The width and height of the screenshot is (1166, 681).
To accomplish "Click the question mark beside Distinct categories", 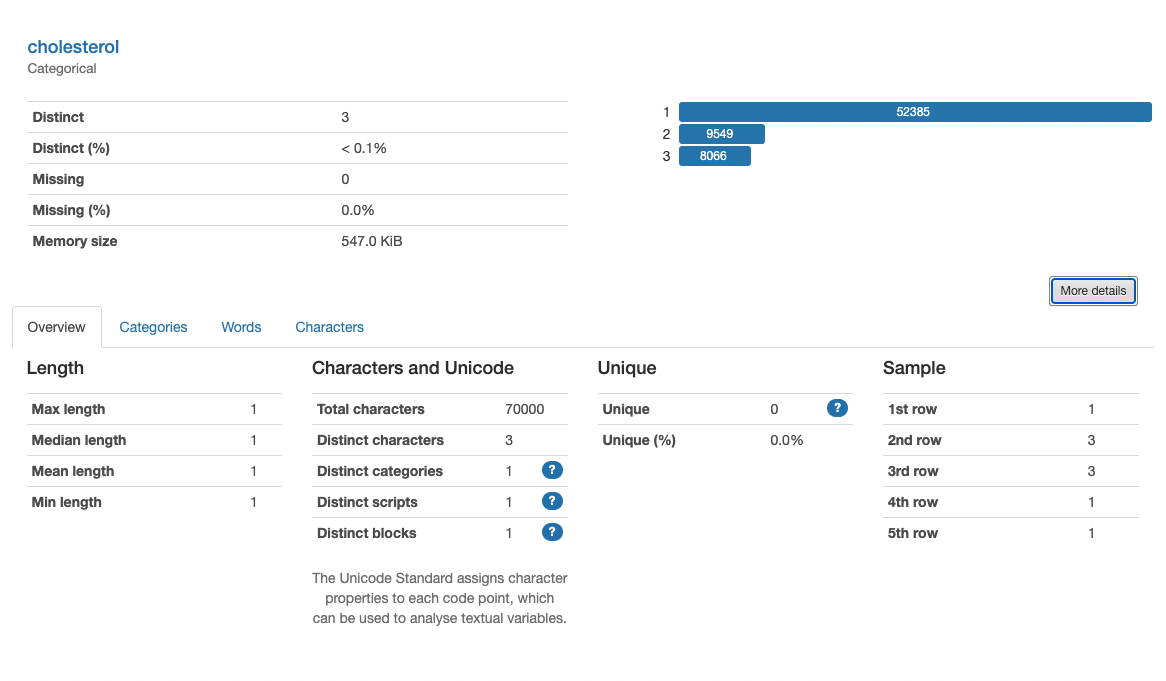I will pyautogui.click(x=552, y=470).
